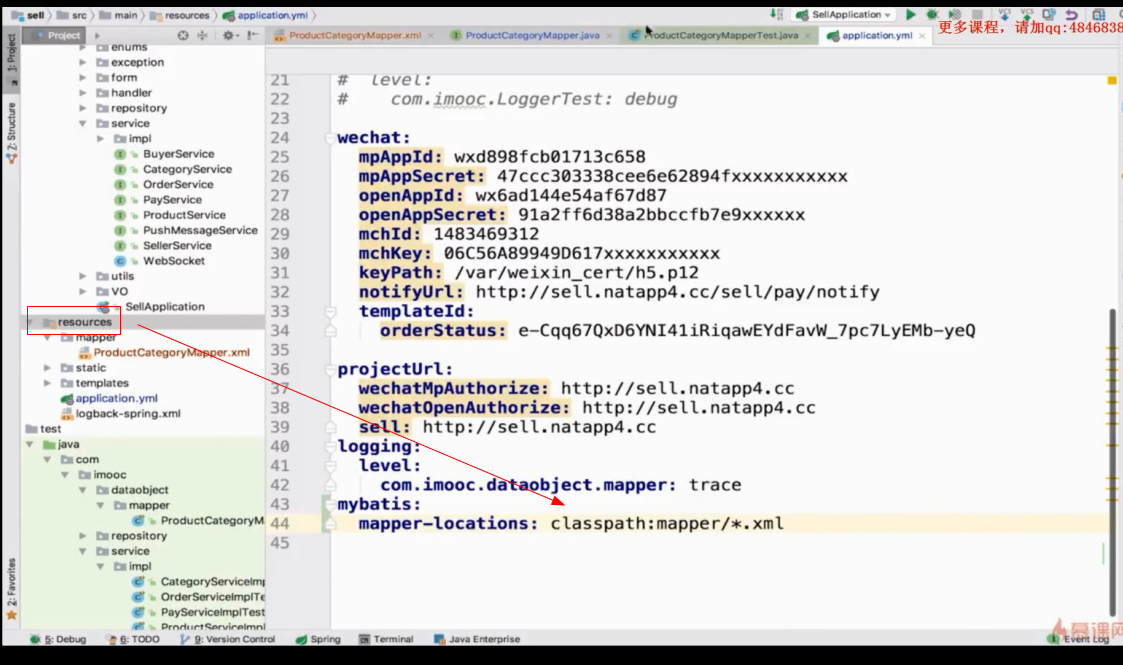Select WebSocket class in project tree

(x=173, y=261)
